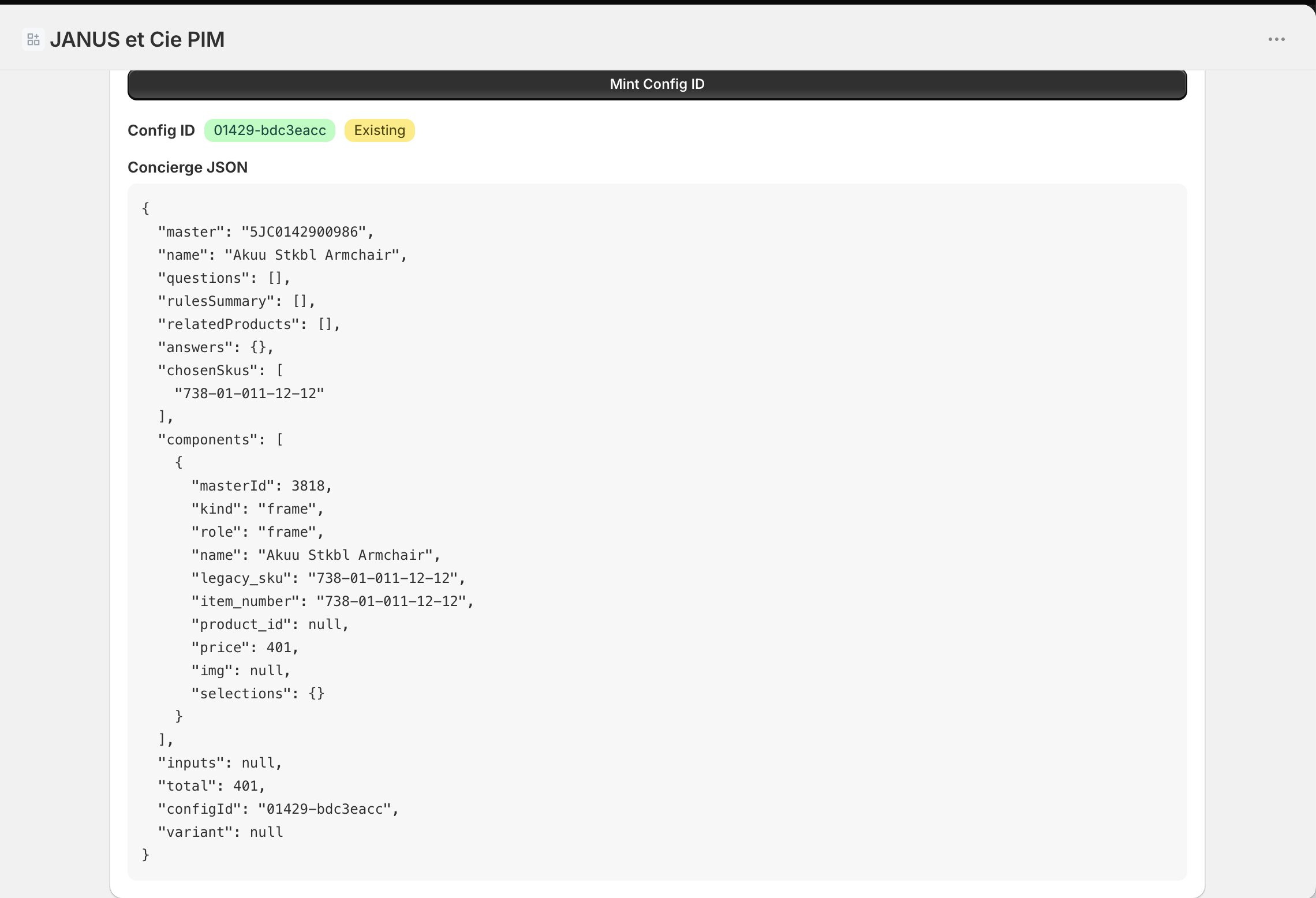Click the "selections": {} line
Image resolution: width=1316 pixels, height=898 pixels.
pos(258,694)
